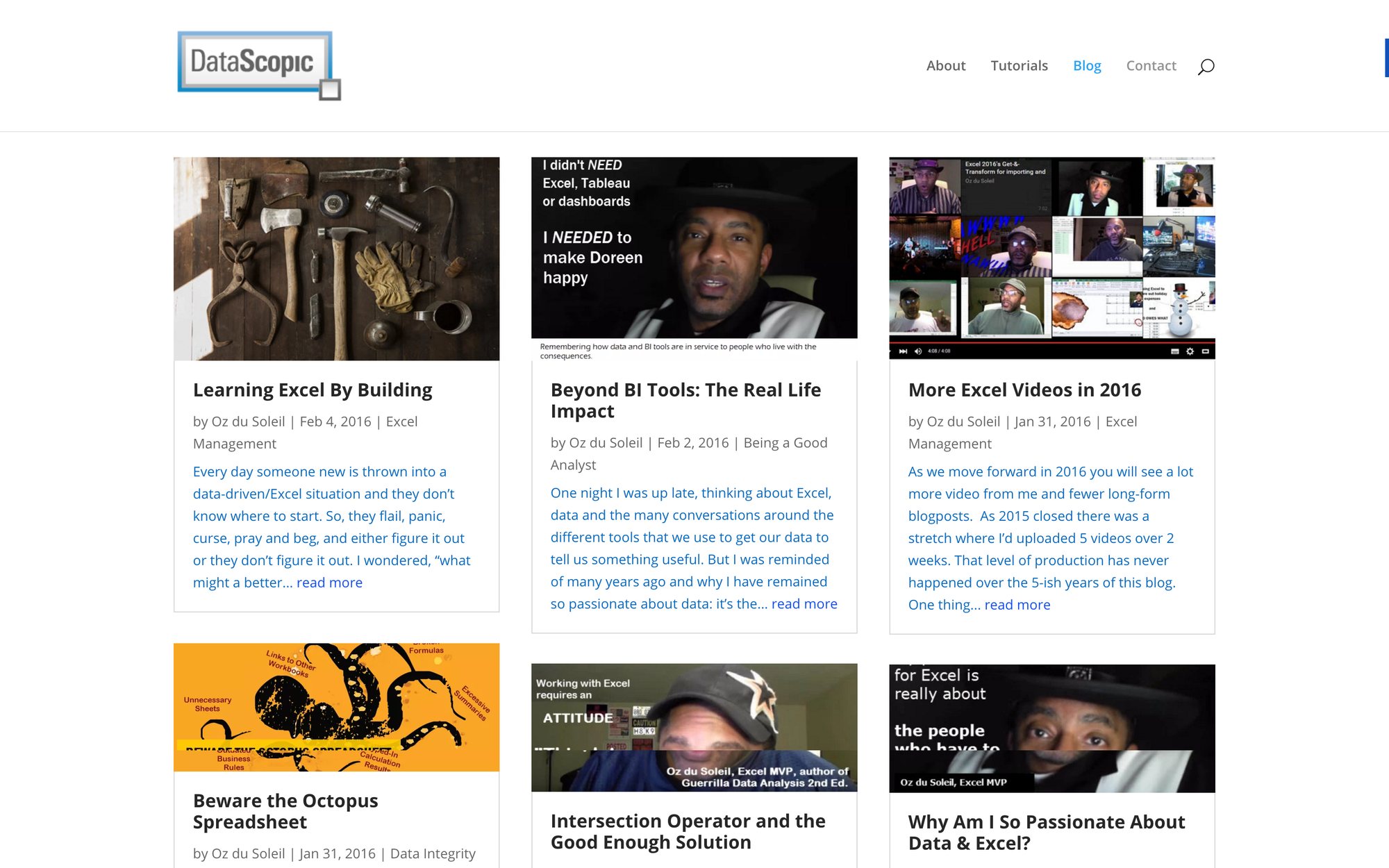1389x868 pixels.
Task: Click 'Jan 31, 2016' on Octopus post
Action: point(338,853)
